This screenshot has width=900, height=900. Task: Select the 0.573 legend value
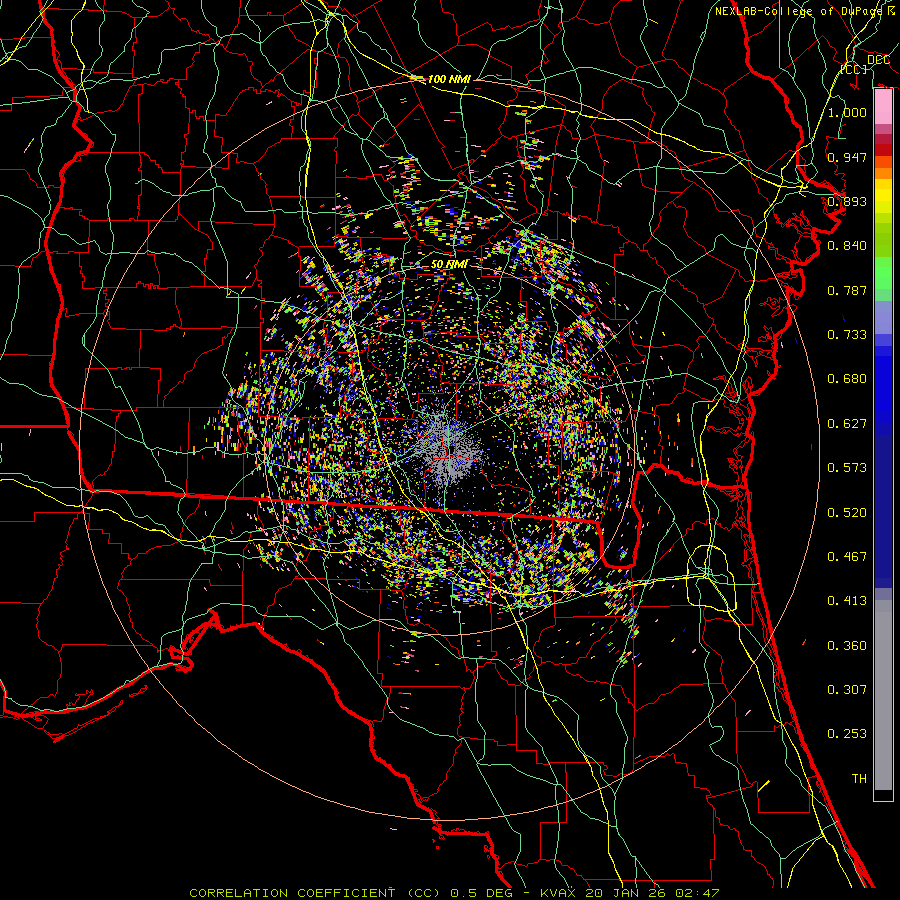pos(847,467)
